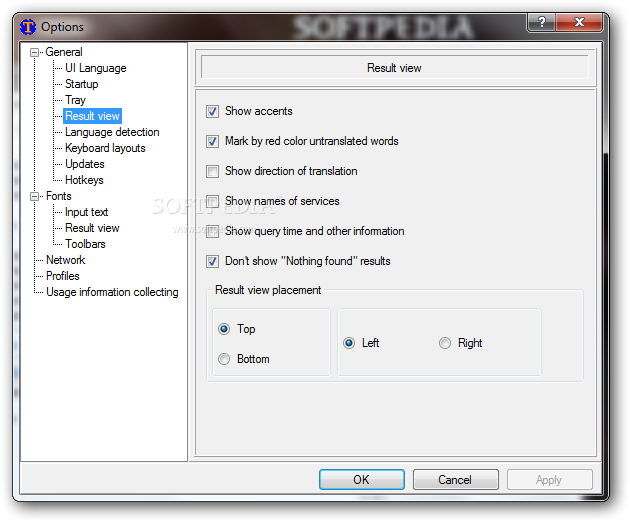Open the Tray settings page
The height and width of the screenshot is (522, 630).
tap(75, 100)
